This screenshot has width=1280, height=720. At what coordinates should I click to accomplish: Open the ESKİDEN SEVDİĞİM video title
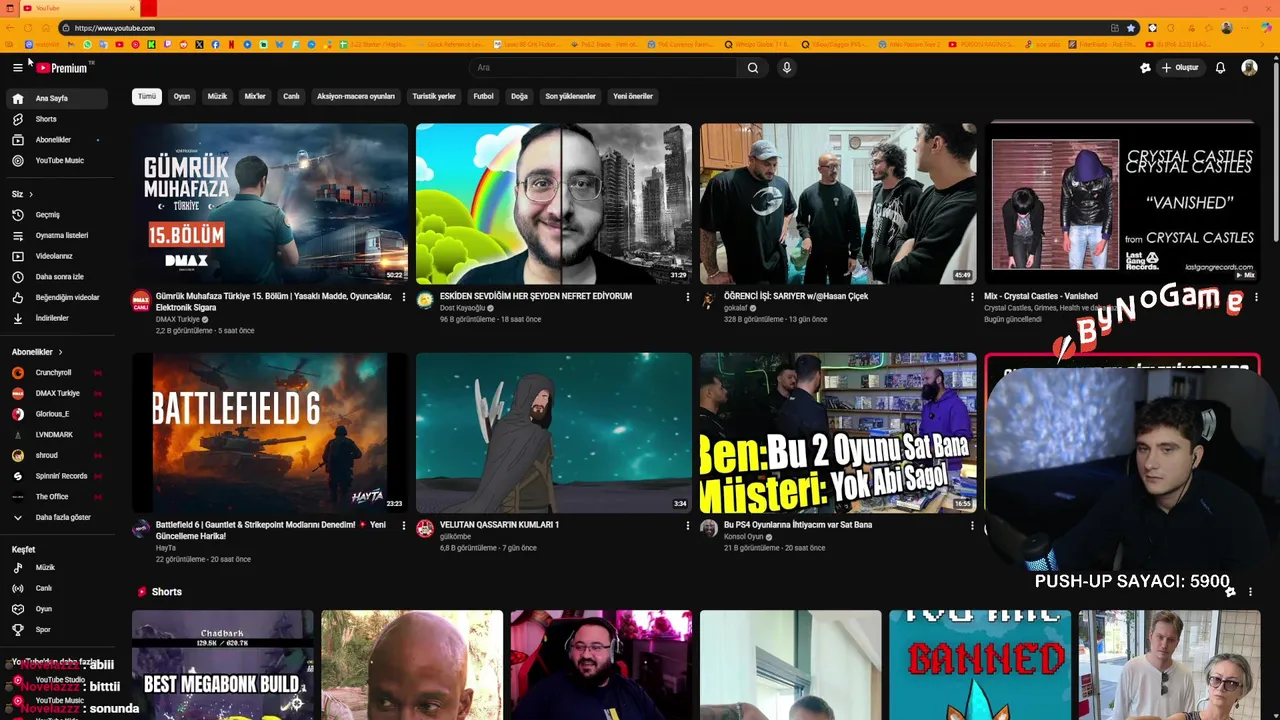point(536,296)
